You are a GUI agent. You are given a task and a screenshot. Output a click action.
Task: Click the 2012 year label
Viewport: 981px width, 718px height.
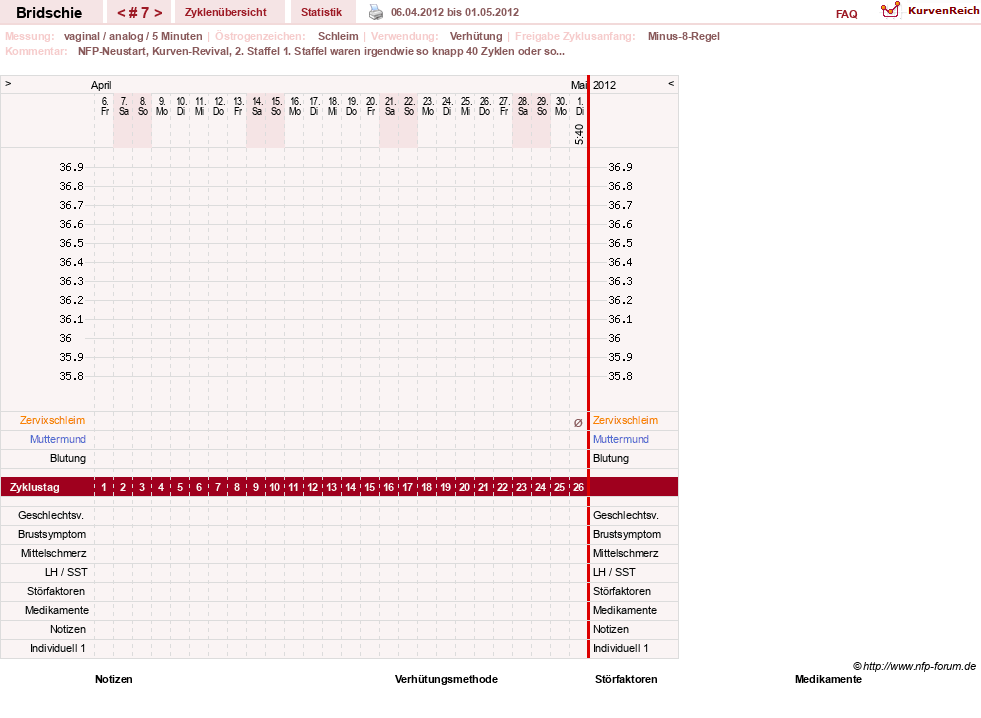click(604, 85)
